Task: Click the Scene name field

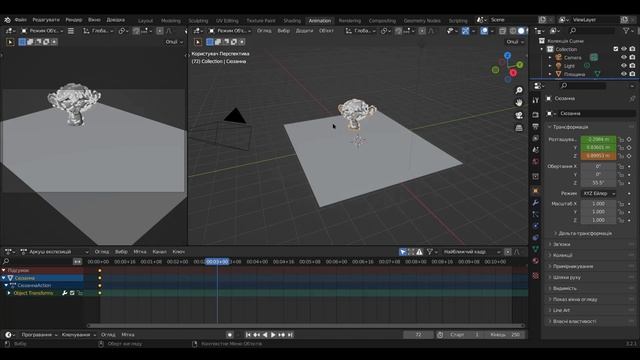Action: 512,20
